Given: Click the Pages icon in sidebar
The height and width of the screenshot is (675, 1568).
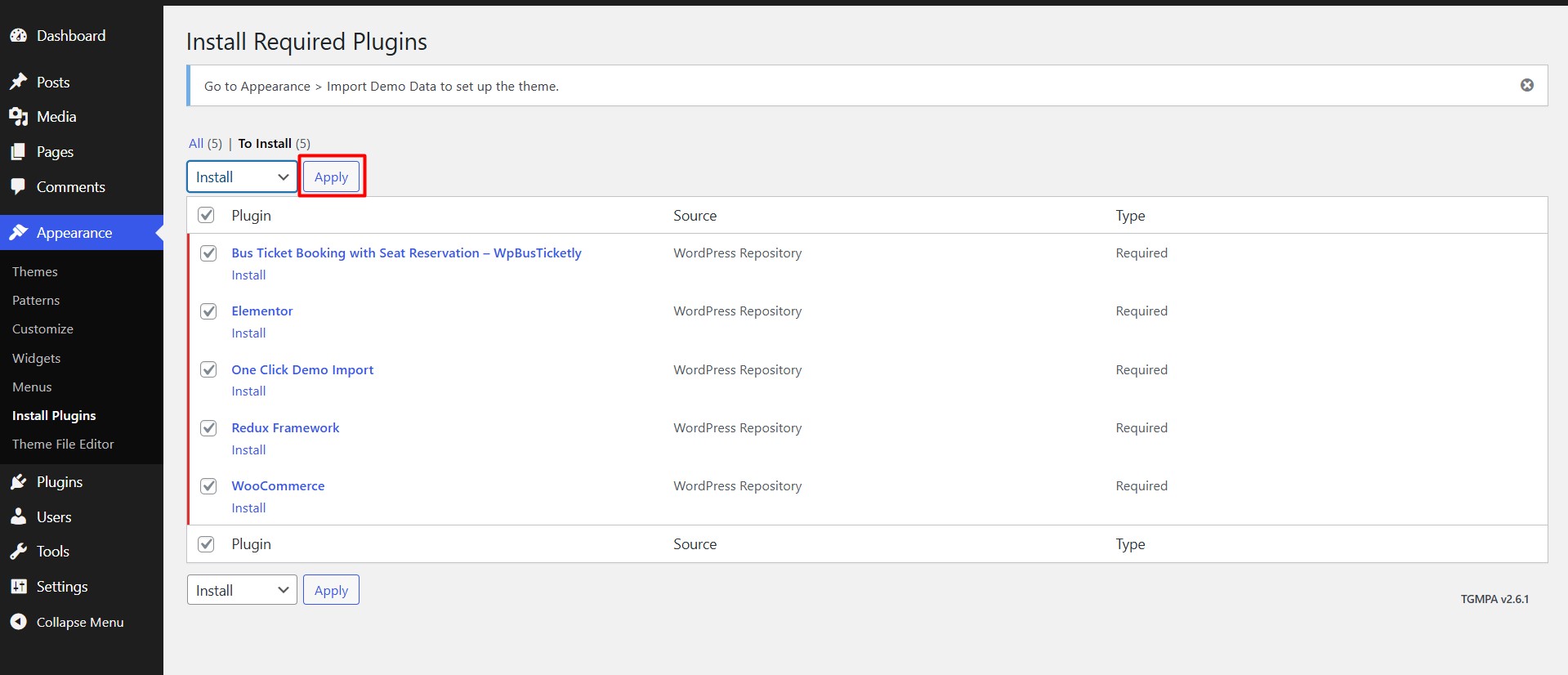Looking at the screenshot, I should [18, 152].
